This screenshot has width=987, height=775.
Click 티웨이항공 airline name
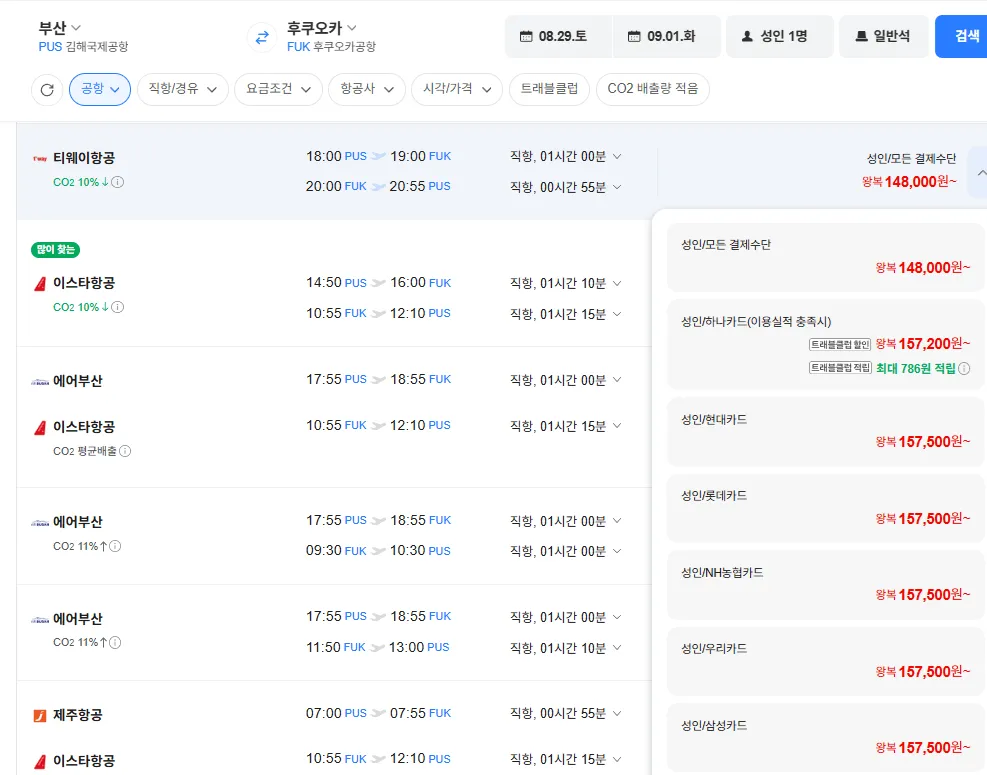[84, 158]
